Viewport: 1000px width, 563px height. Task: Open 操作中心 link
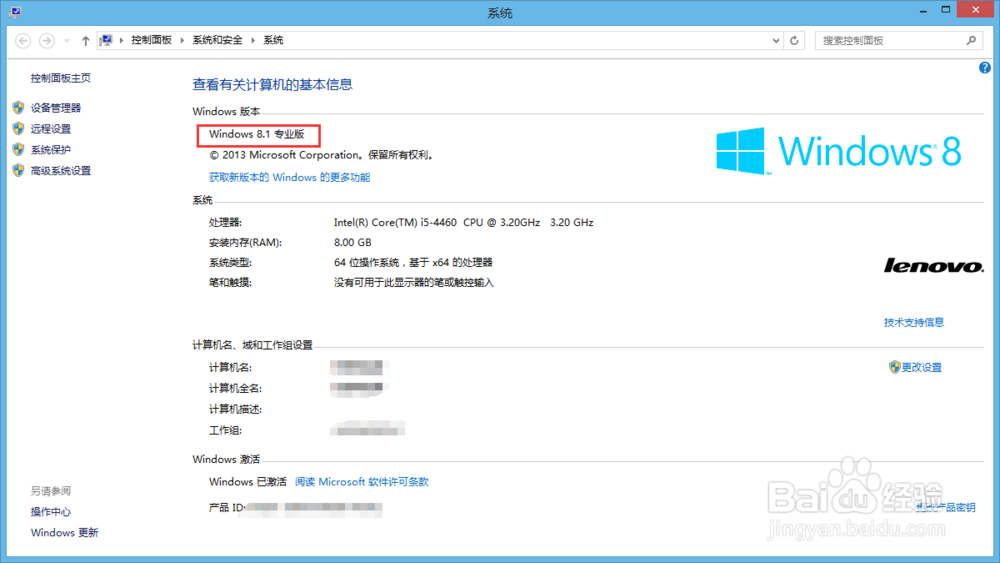[51, 512]
